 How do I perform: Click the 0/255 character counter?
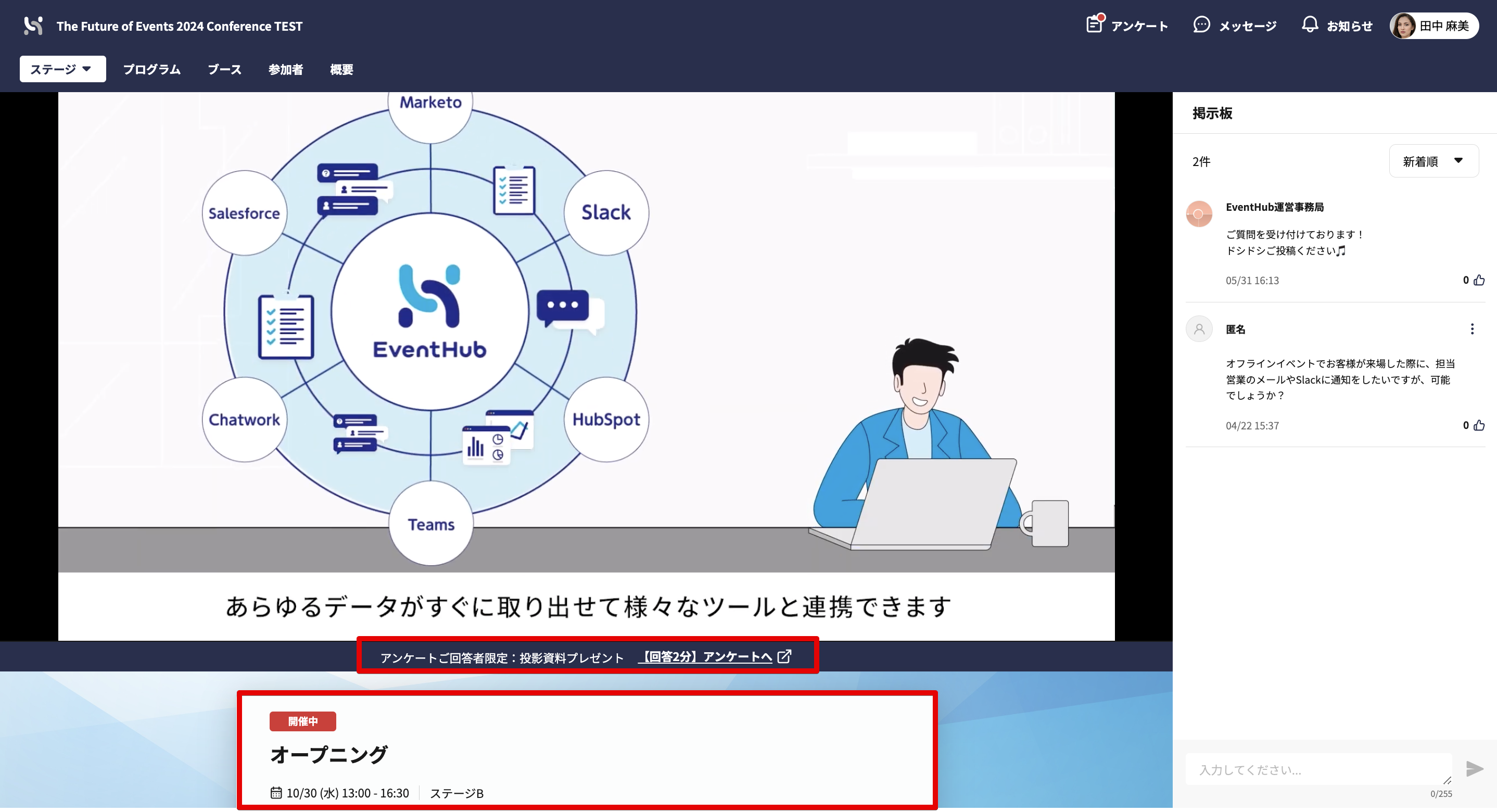point(1441,793)
